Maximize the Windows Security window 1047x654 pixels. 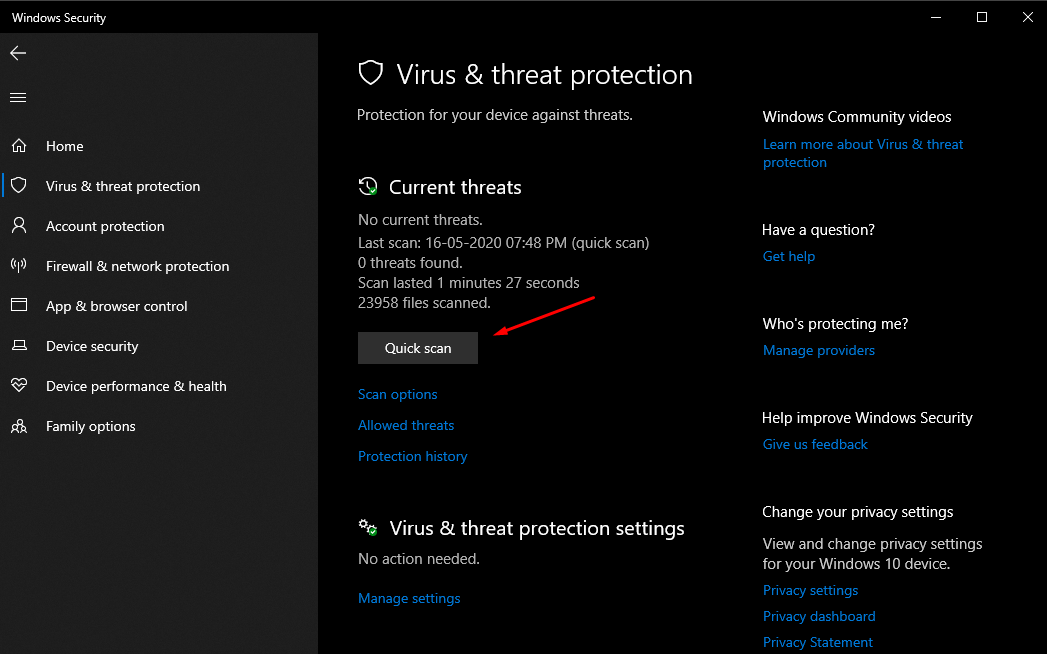click(x=982, y=17)
